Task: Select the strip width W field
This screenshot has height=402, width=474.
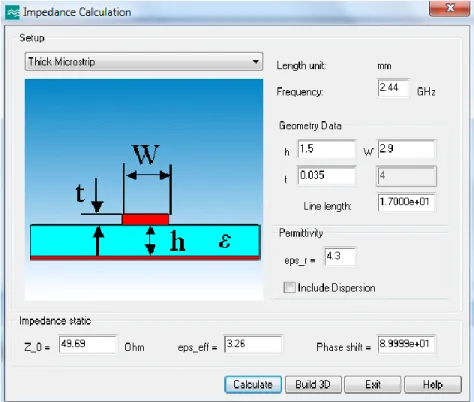Action: point(406,149)
